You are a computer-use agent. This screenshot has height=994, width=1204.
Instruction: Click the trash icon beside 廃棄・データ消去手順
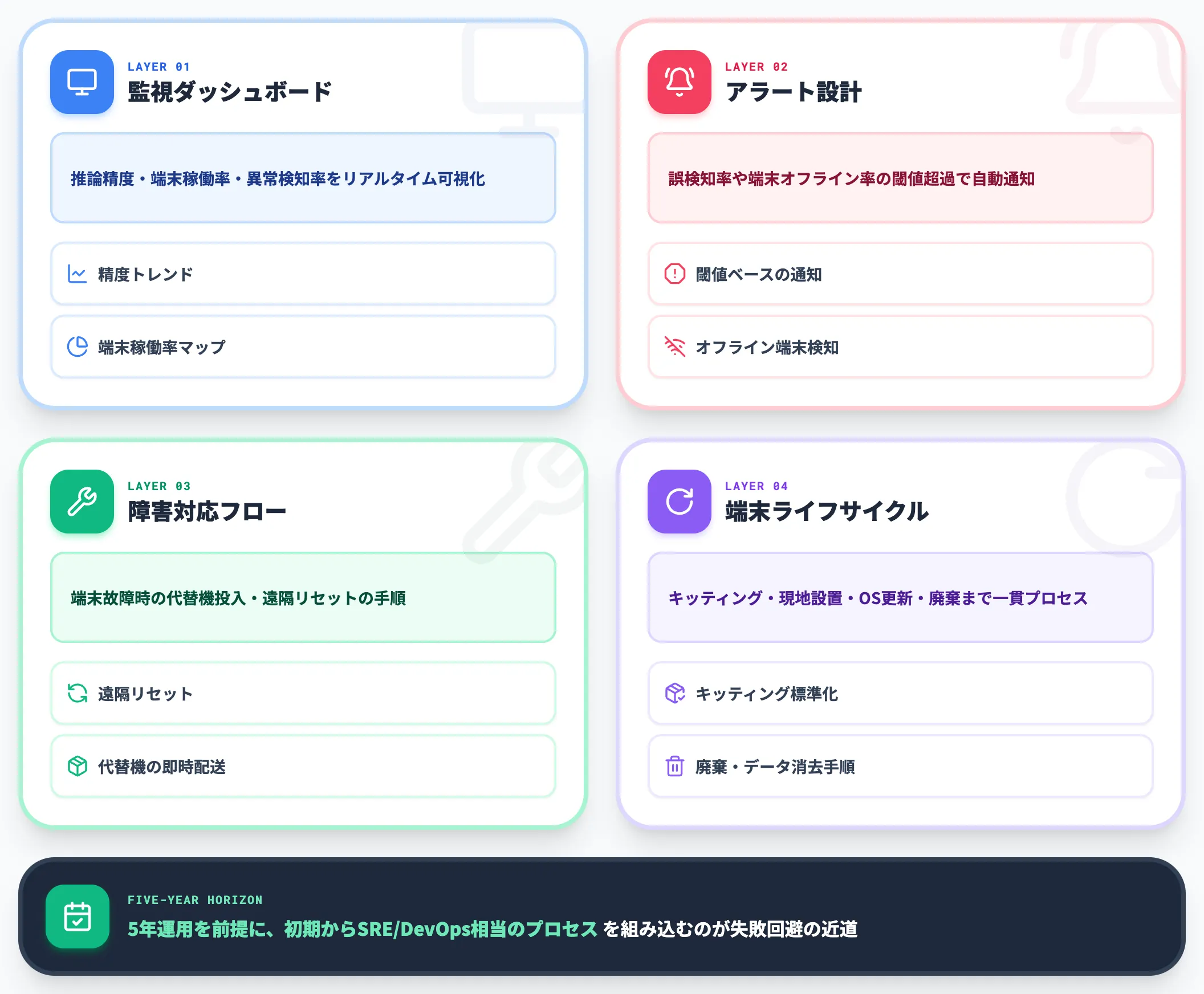tap(675, 766)
